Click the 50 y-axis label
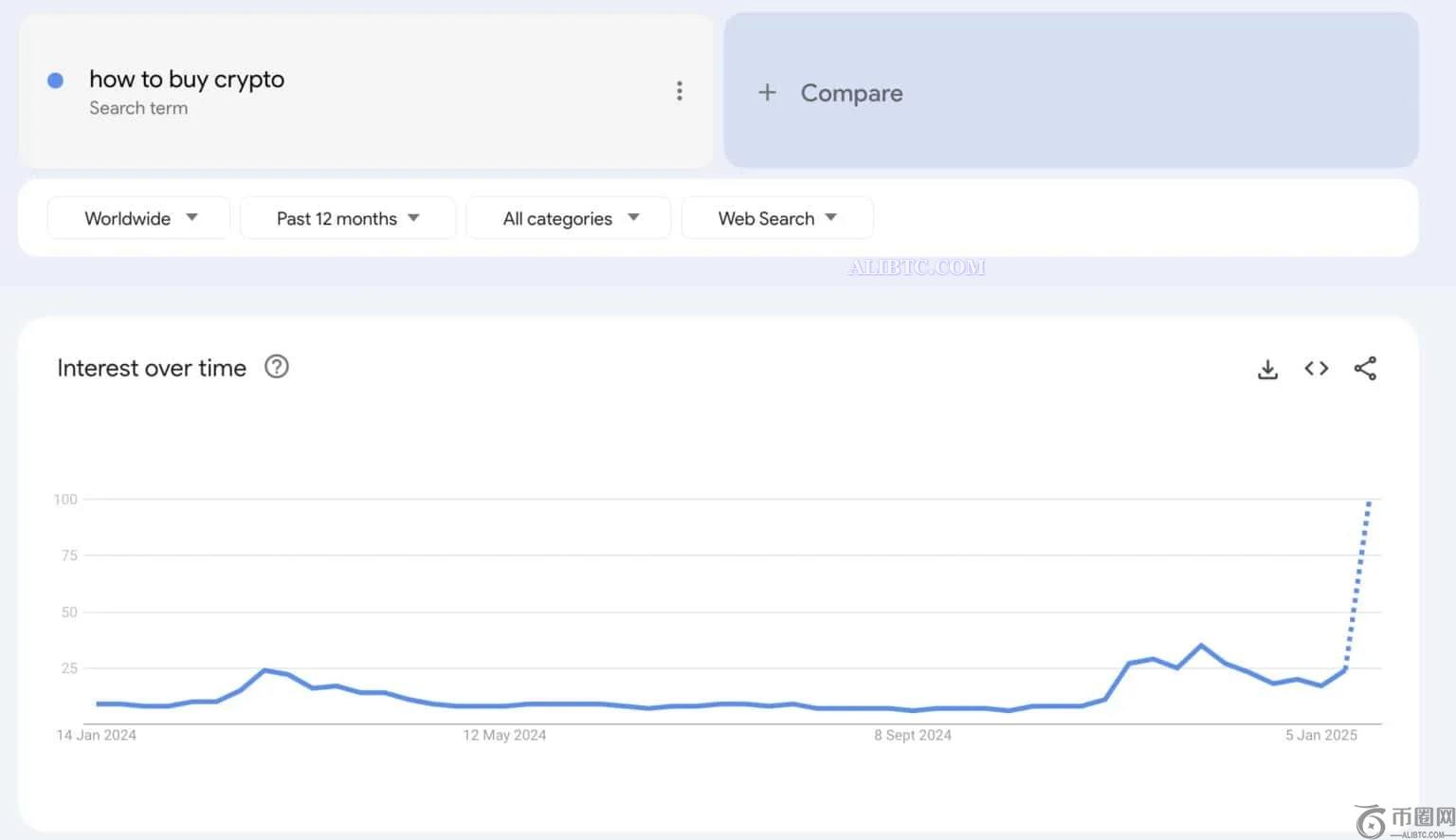 tap(69, 612)
